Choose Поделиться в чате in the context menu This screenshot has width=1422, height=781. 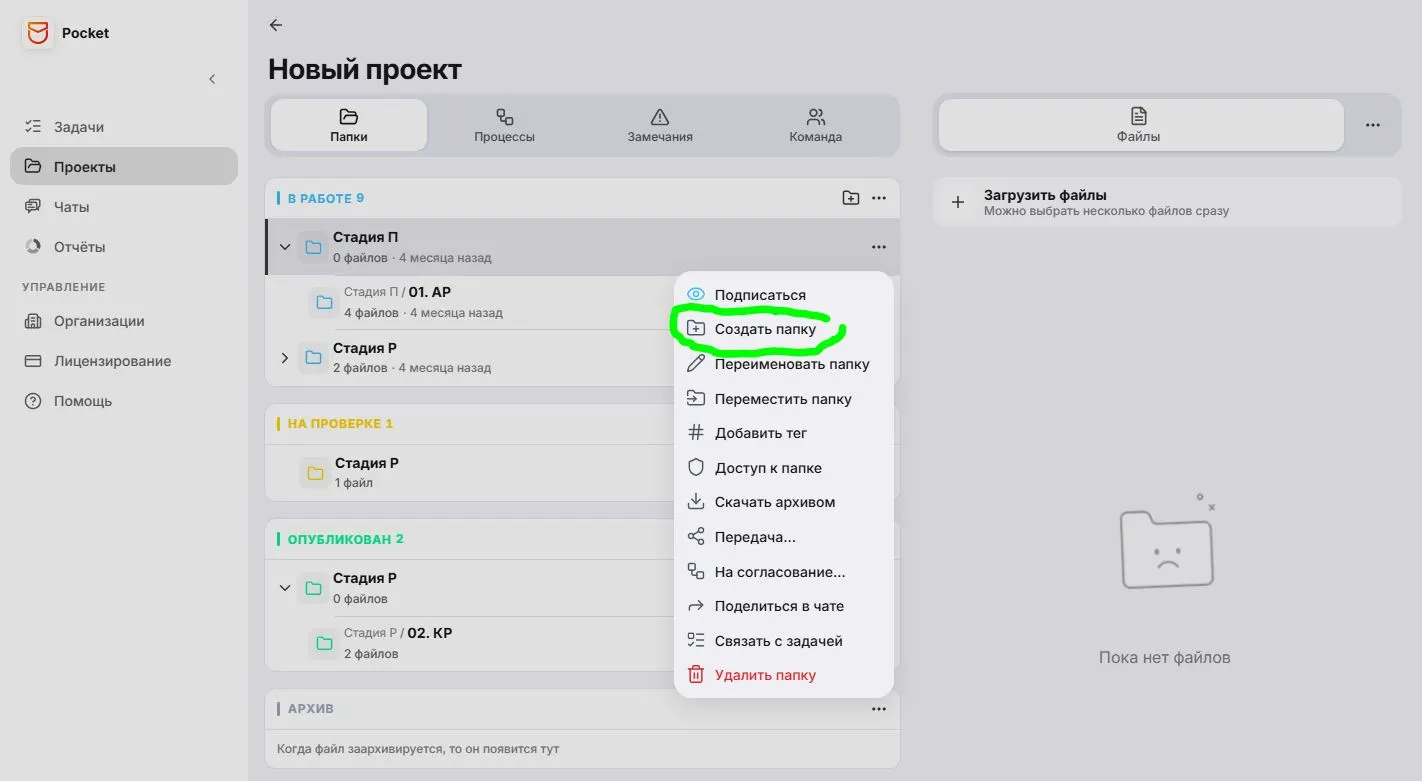pyautogui.click(x=783, y=606)
